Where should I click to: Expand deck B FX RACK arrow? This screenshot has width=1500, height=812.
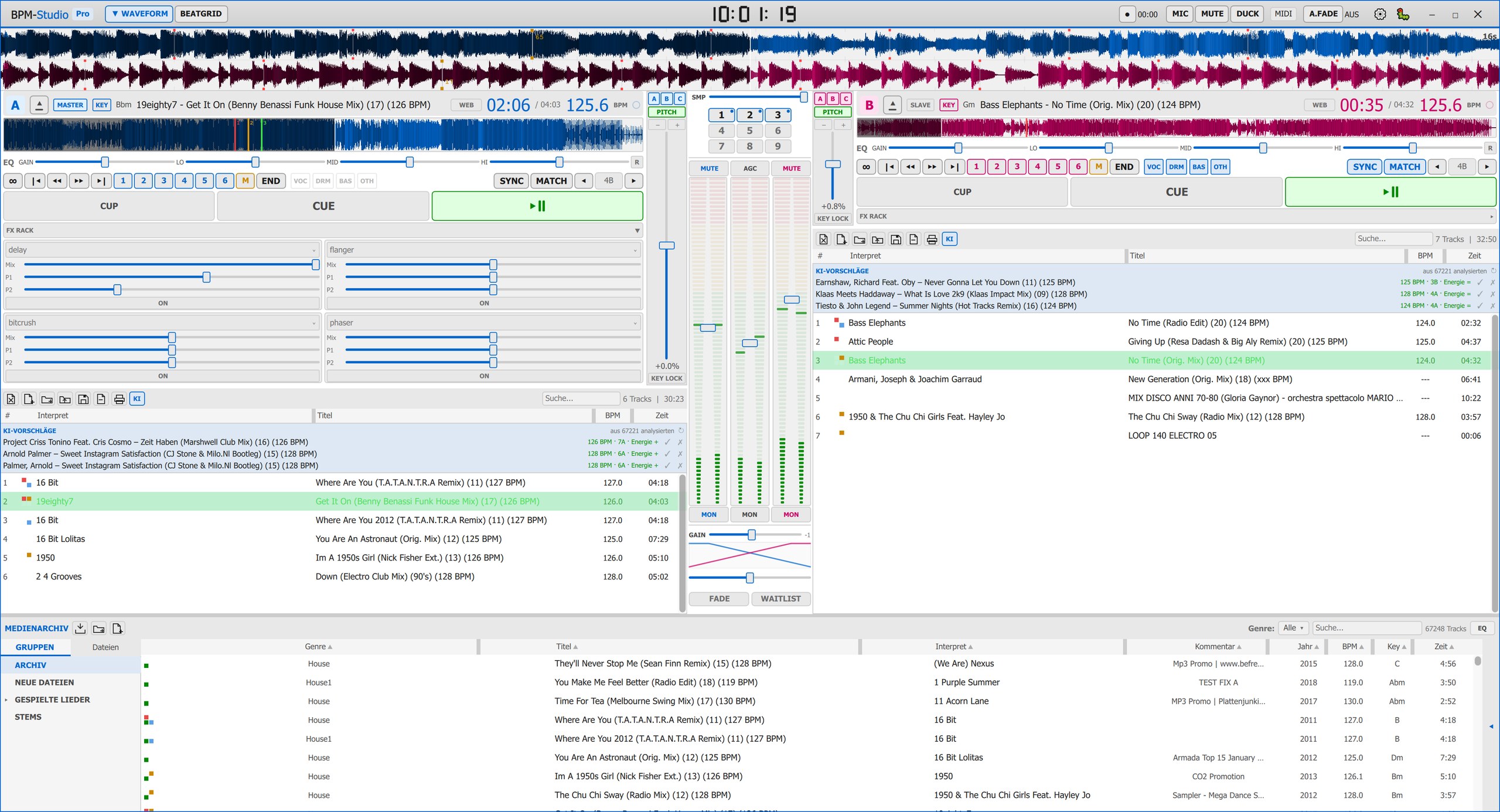(x=1491, y=217)
